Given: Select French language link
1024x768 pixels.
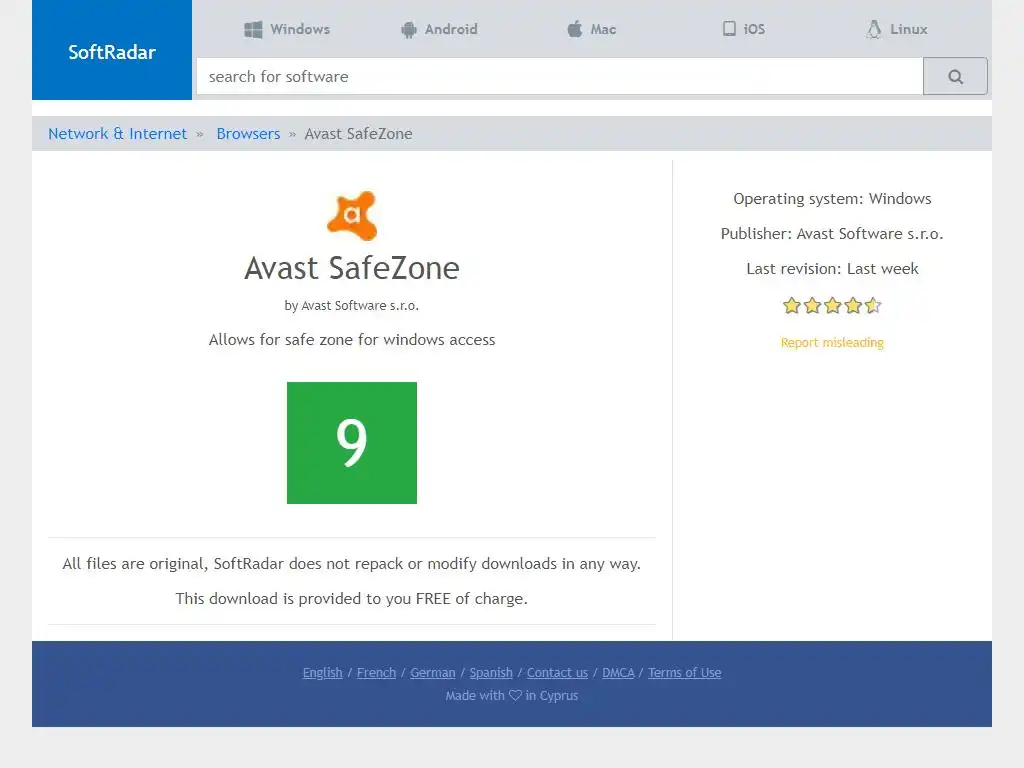Looking at the screenshot, I should click(376, 673).
